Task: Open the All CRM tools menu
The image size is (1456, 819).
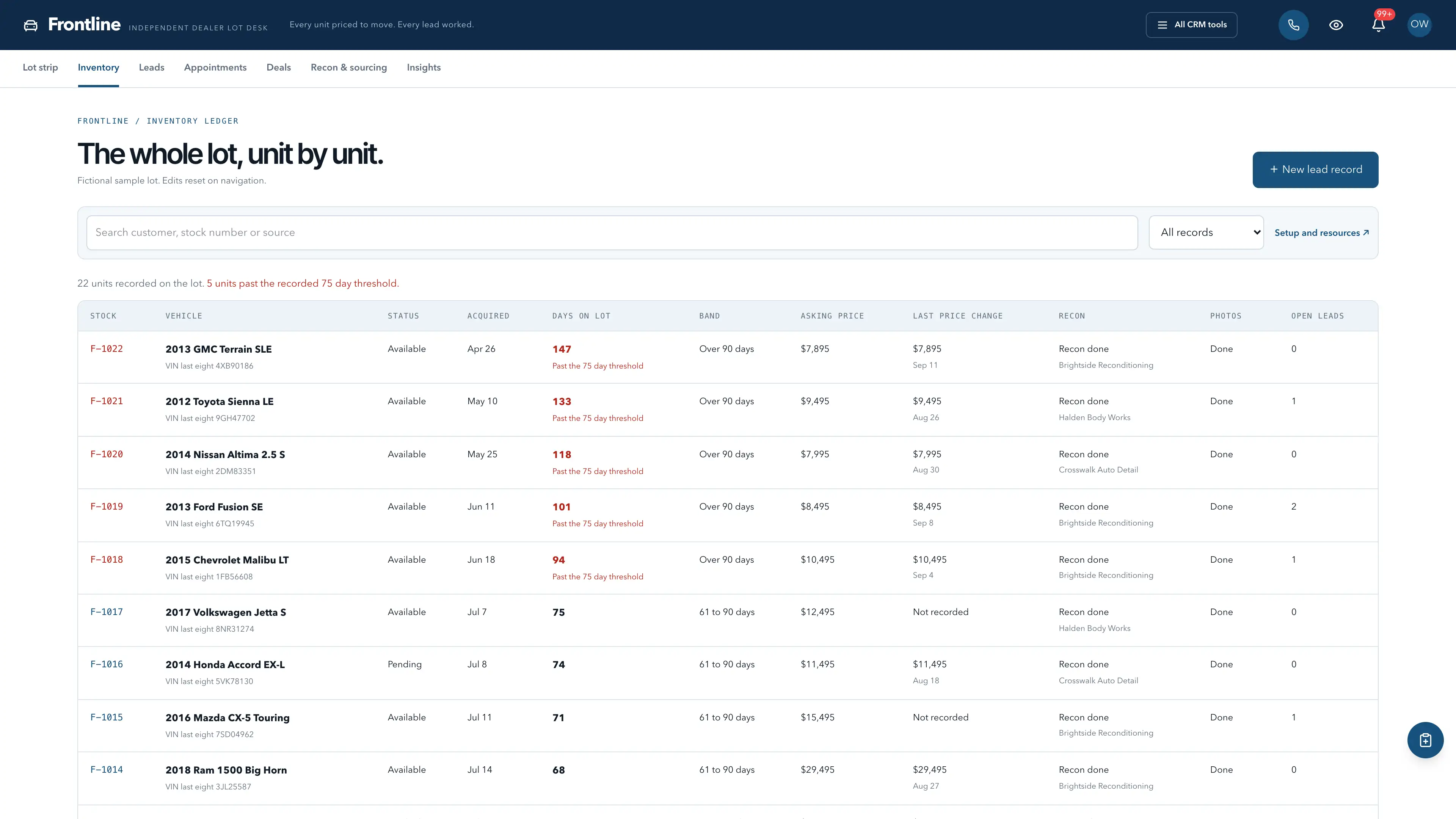Action: coord(1191,25)
